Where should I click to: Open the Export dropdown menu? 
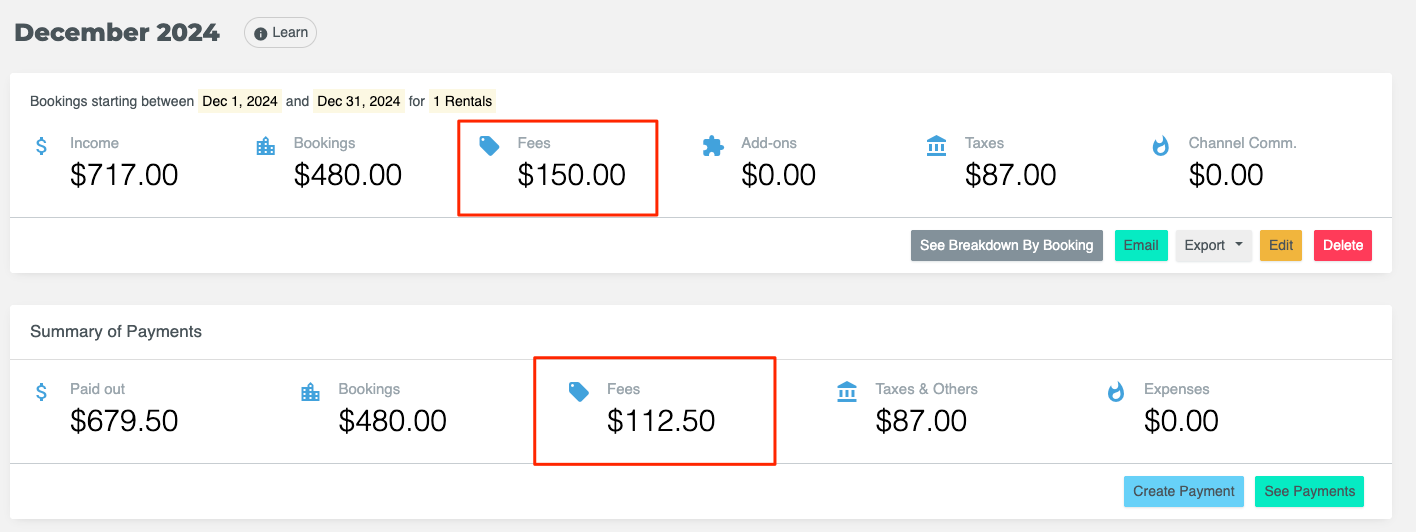point(1213,245)
